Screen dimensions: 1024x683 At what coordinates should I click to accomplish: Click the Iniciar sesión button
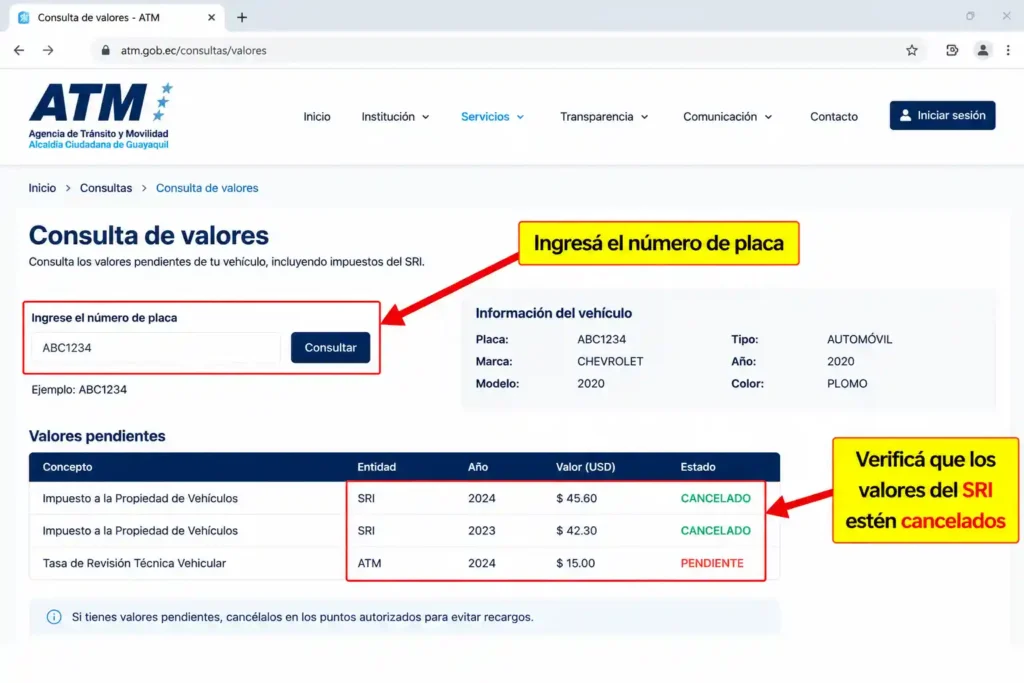pos(942,116)
